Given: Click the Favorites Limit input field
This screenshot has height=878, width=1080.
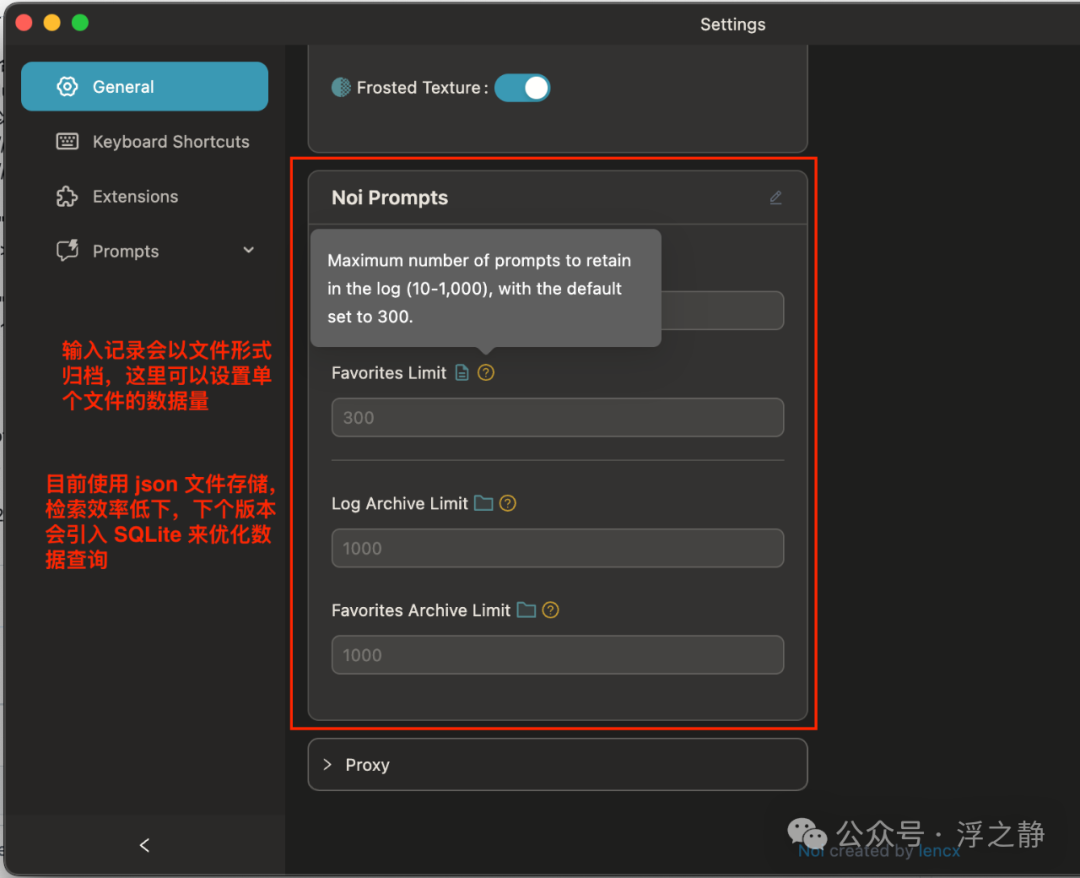Looking at the screenshot, I should pos(557,417).
